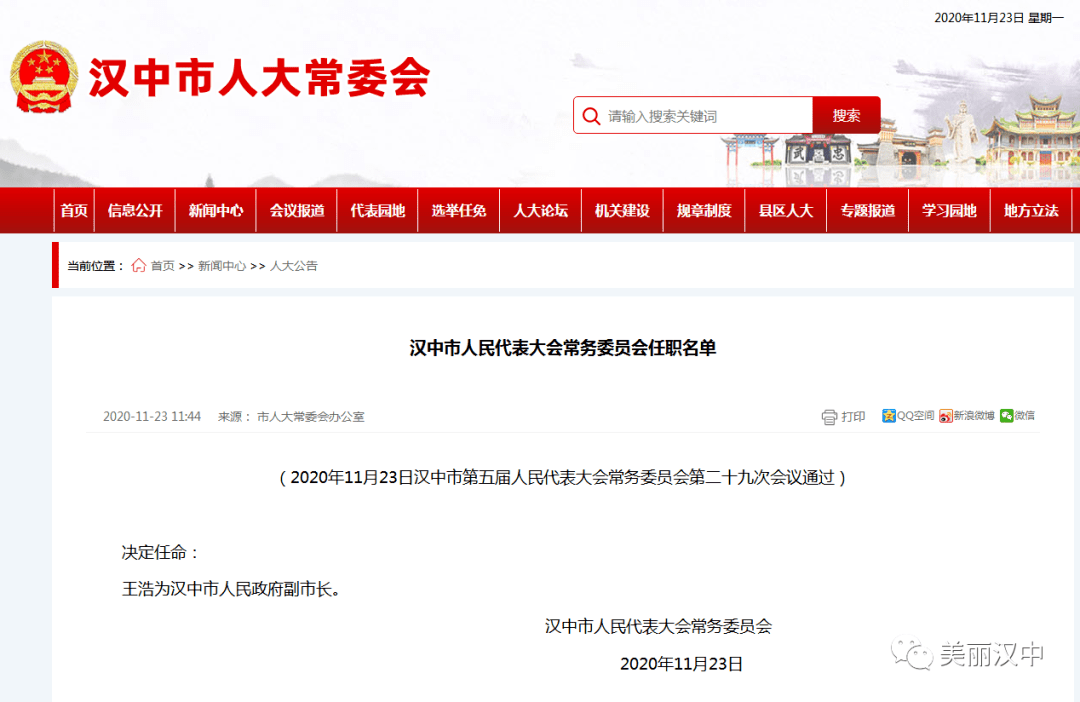Click the printer icon
Viewport: 1080px width, 702px height.
pyautogui.click(x=829, y=416)
